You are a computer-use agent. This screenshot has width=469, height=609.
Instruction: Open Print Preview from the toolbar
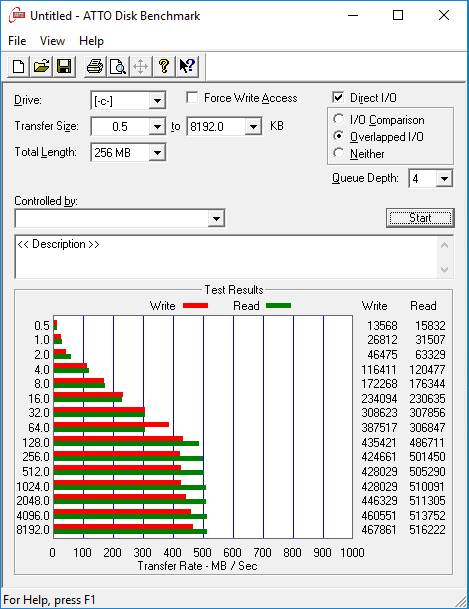[118, 66]
